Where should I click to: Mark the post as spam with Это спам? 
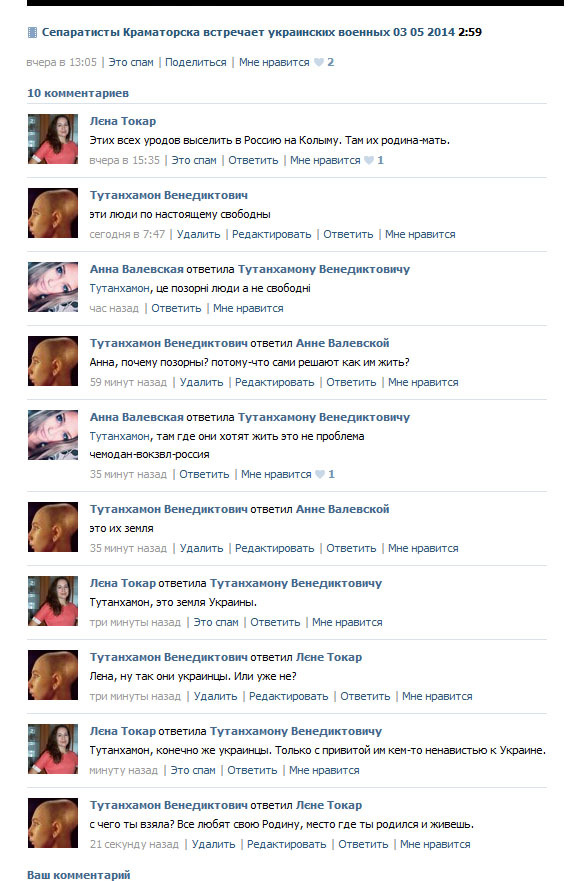131,62
